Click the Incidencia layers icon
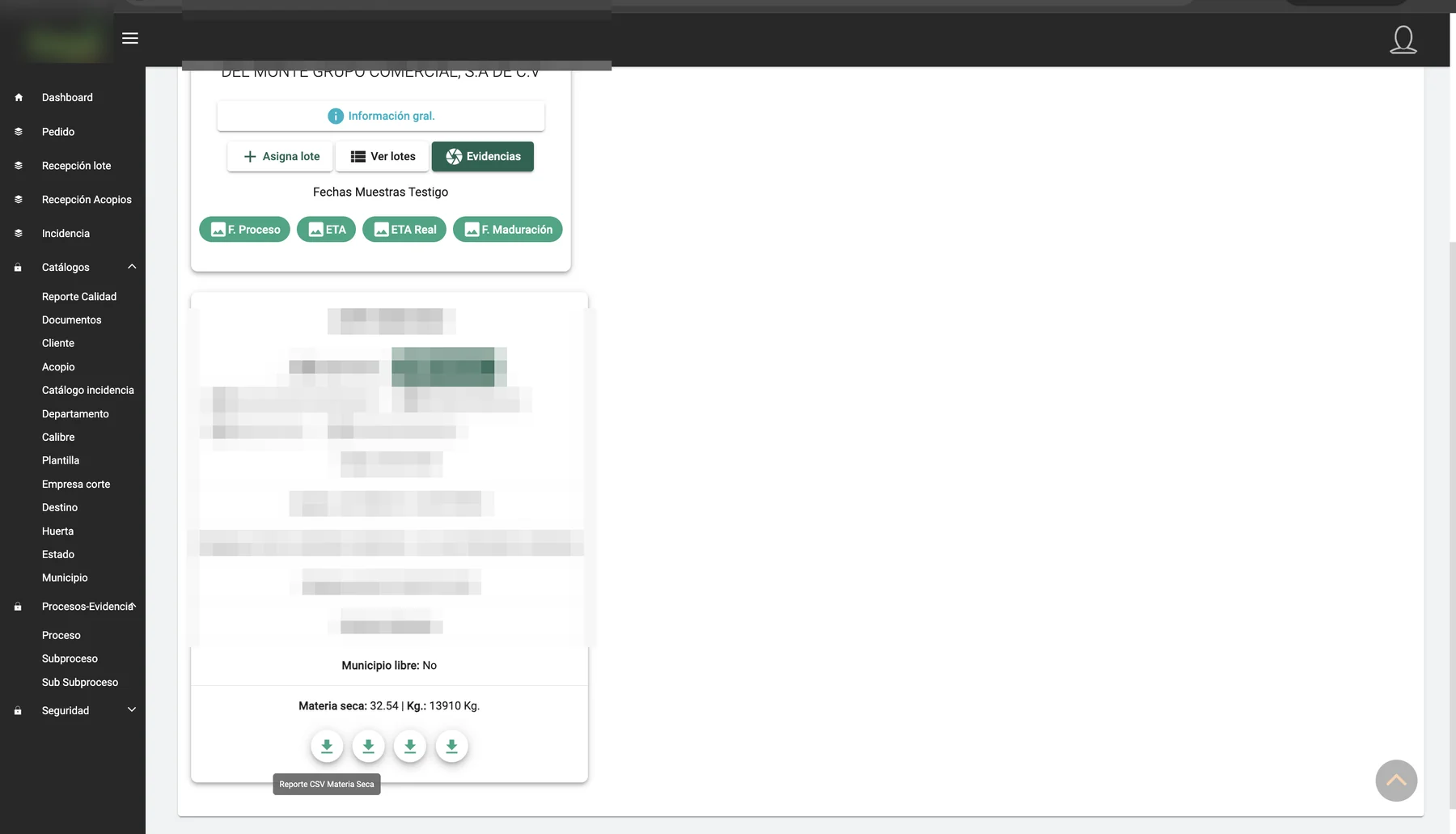 pyautogui.click(x=19, y=233)
